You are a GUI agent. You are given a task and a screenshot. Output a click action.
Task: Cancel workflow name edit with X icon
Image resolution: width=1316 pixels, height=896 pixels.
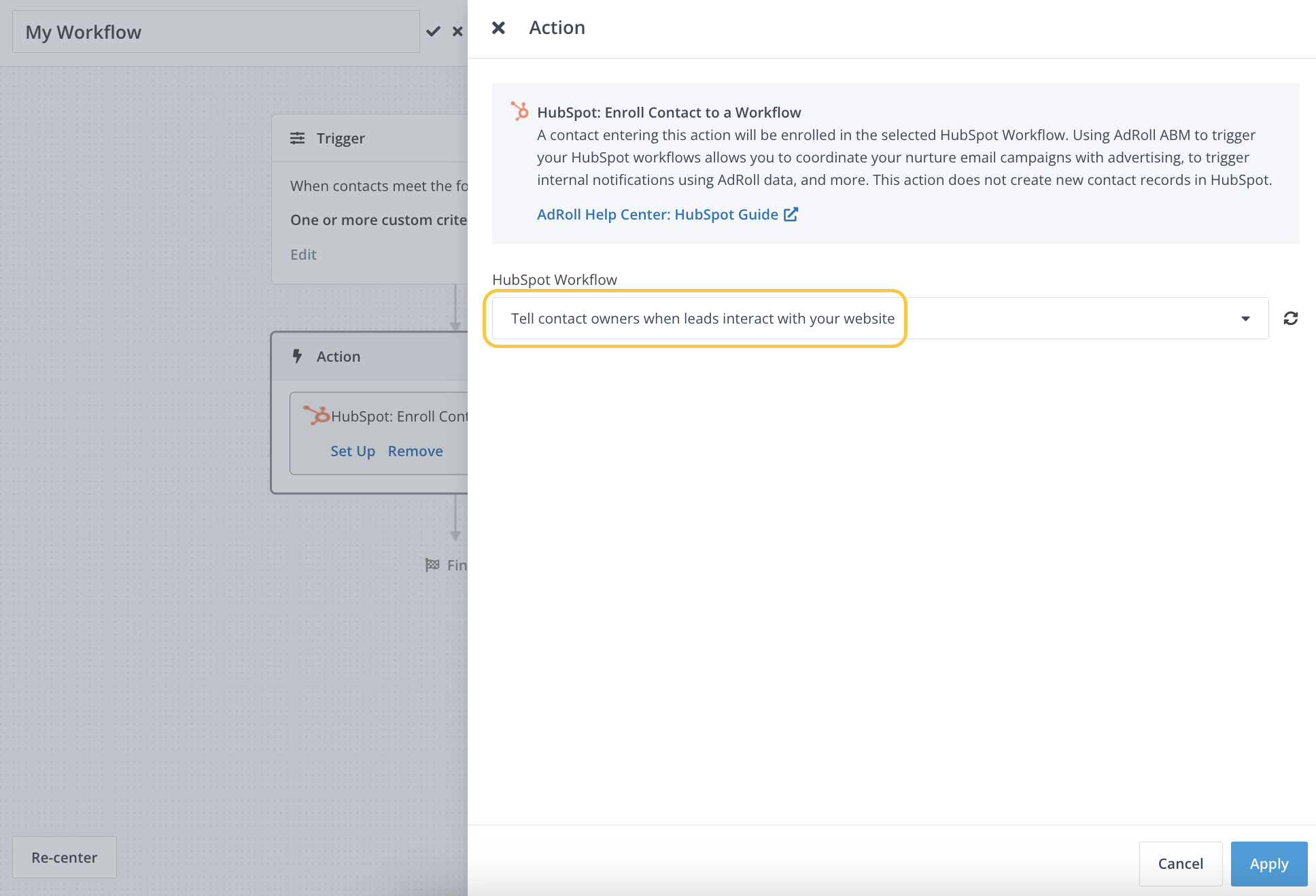(x=457, y=31)
